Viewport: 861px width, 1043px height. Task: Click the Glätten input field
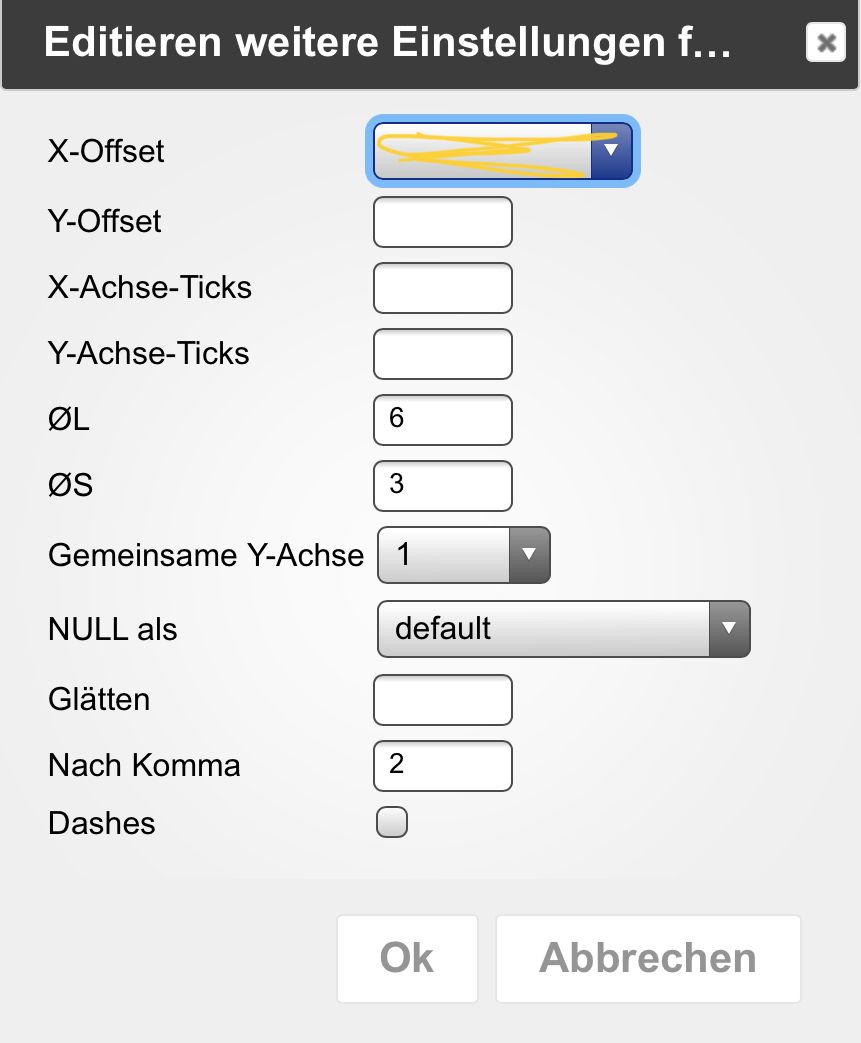442,700
